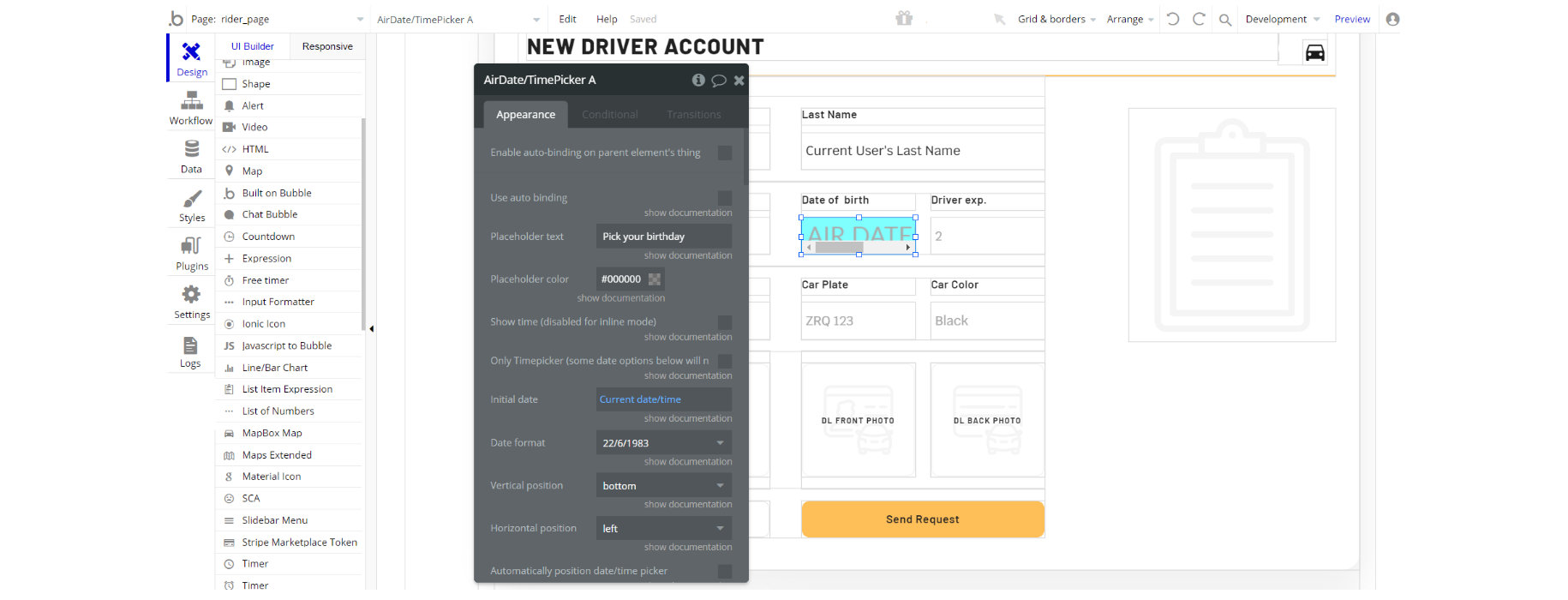The height and width of the screenshot is (600, 1568).
Task: Open the Logs section
Action: tap(190, 351)
